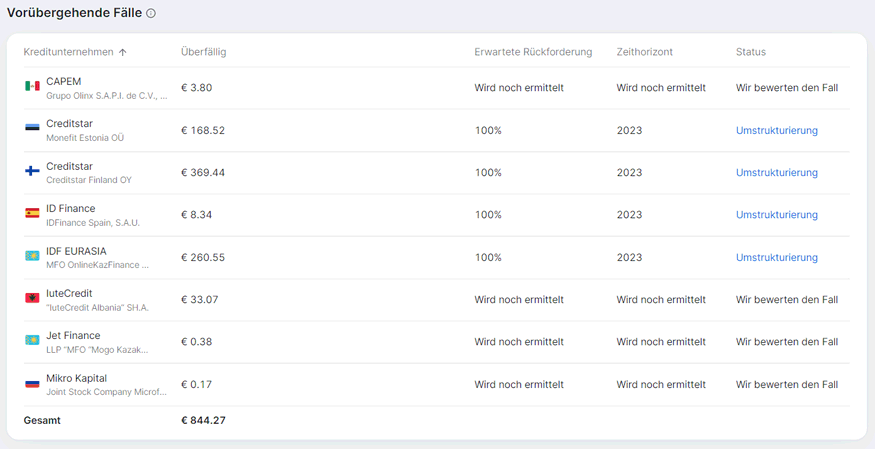Select the Jet Finance company name
Viewport: 875px width, 449px height.
(x=73, y=336)
